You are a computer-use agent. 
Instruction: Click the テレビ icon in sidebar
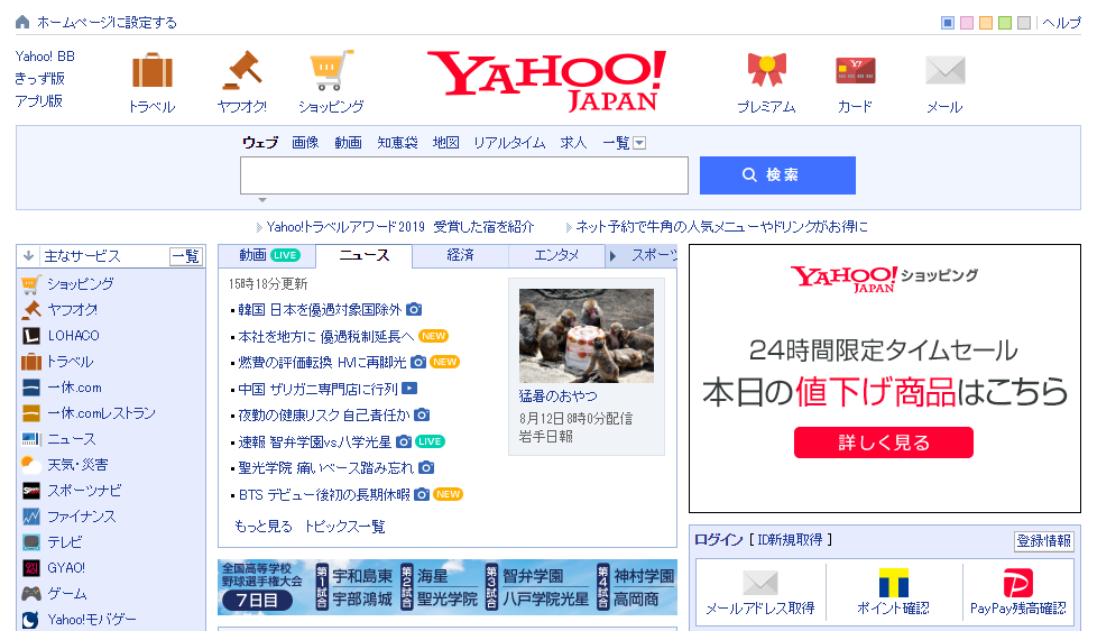tap(31, 542)
